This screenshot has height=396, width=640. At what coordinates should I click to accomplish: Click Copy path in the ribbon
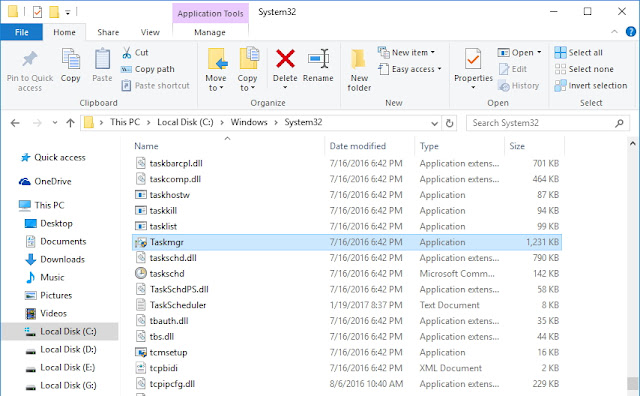tap(148, 69)
